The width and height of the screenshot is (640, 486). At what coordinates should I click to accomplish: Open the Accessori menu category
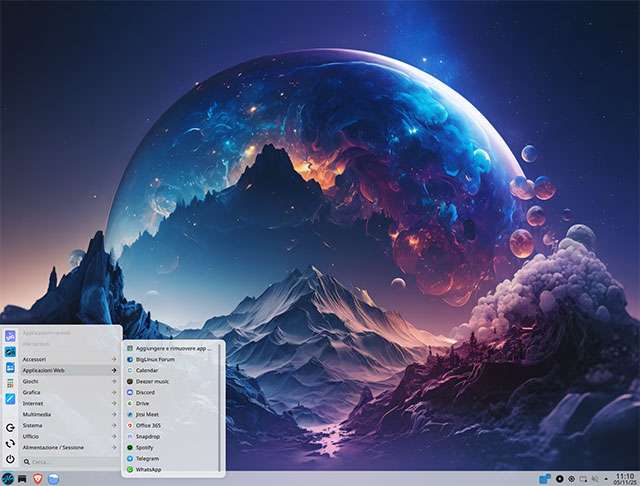pyautogui.click(x=70, y=359)
